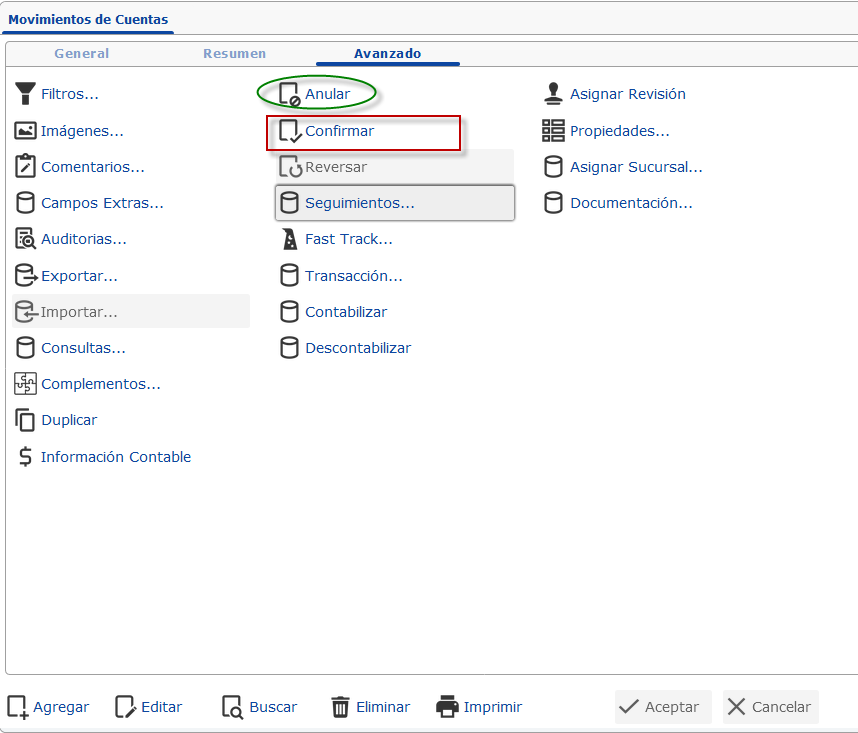Open Seguimientos dialog

tap(395, 203)
